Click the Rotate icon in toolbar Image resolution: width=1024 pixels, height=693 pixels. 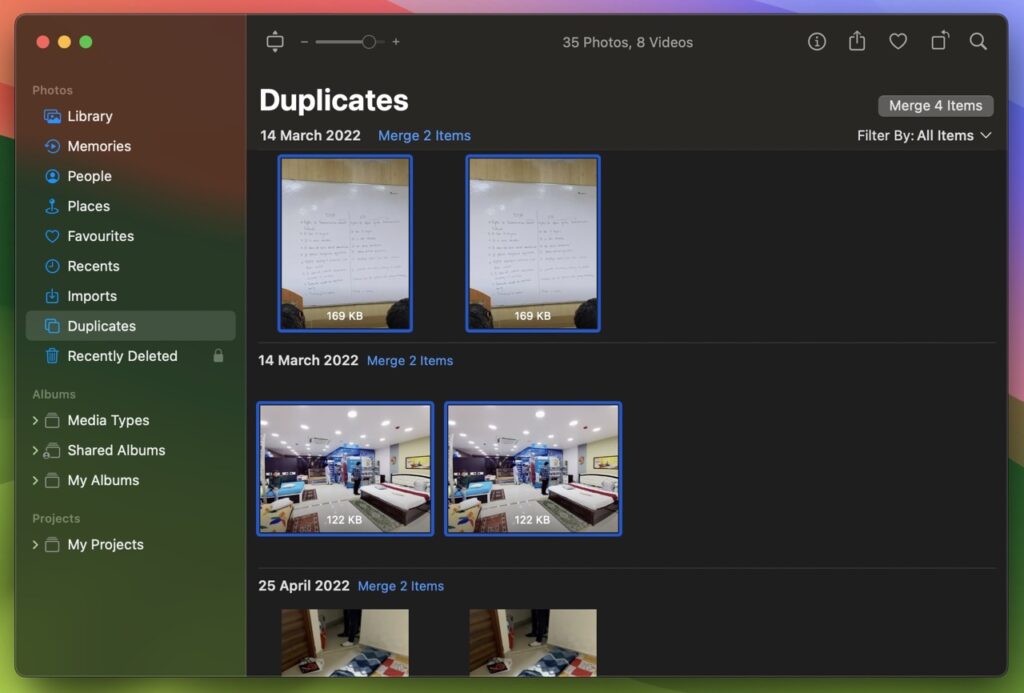(939, 41)
